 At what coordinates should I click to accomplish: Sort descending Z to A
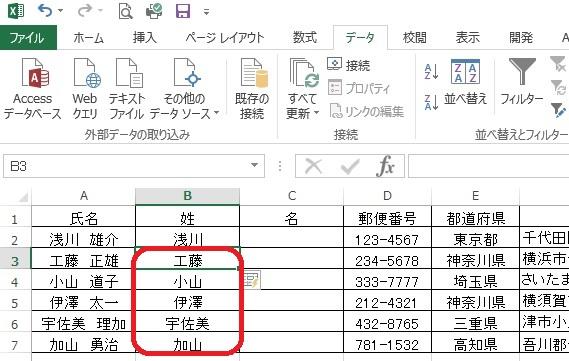click(x=431, y=102)
